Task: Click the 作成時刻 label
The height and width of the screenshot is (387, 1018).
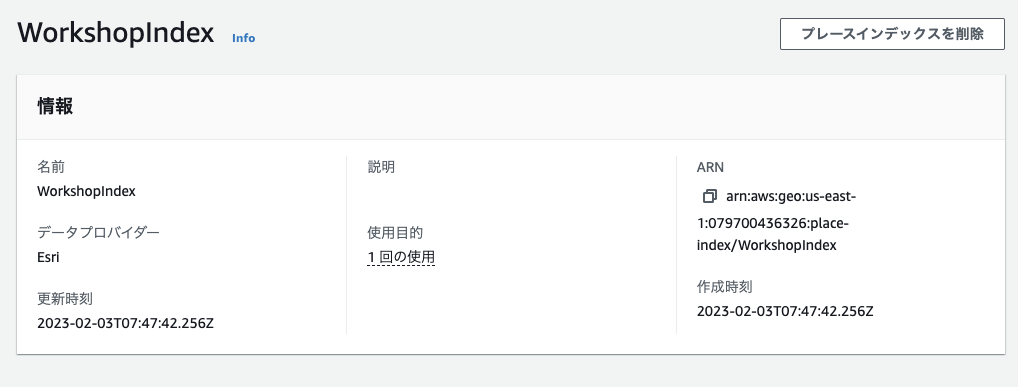Action: [725, 286]
